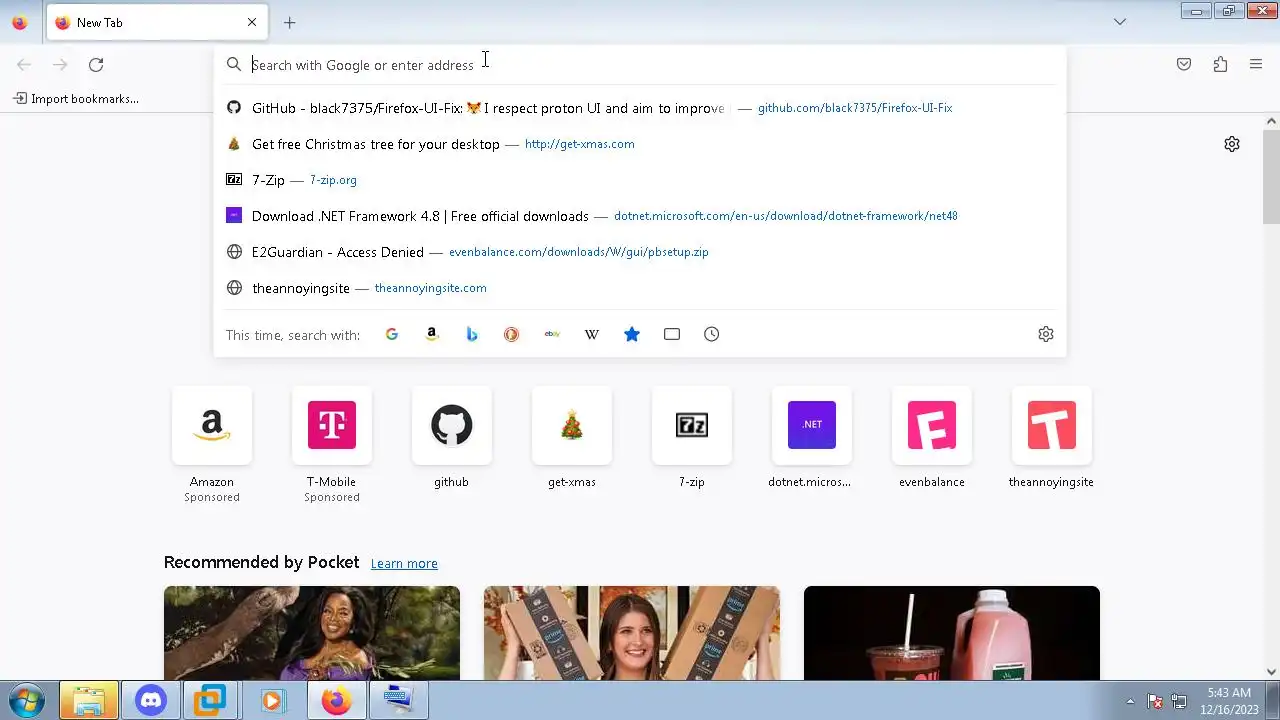Search history using the clock icon
The width and height of the screenshot is (1280, 720).
[x=712, y=334]
